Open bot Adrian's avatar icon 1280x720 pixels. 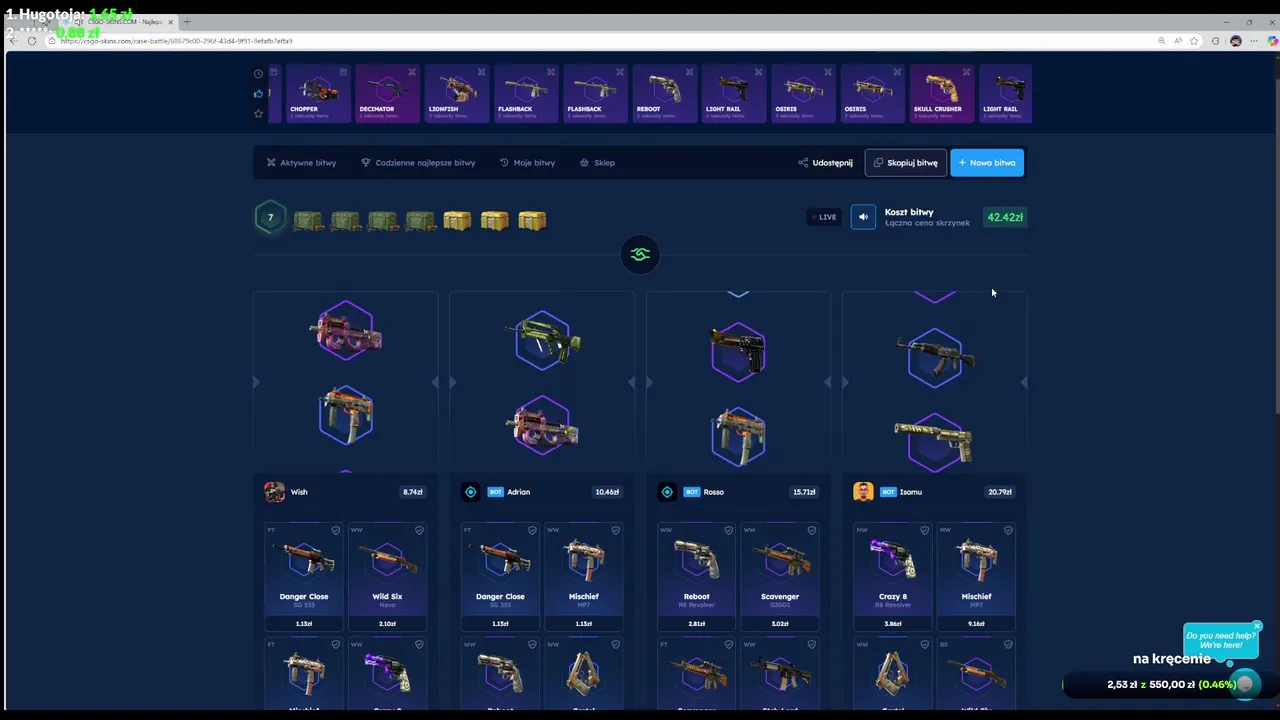pyautogui.click(x=470, y=492)
